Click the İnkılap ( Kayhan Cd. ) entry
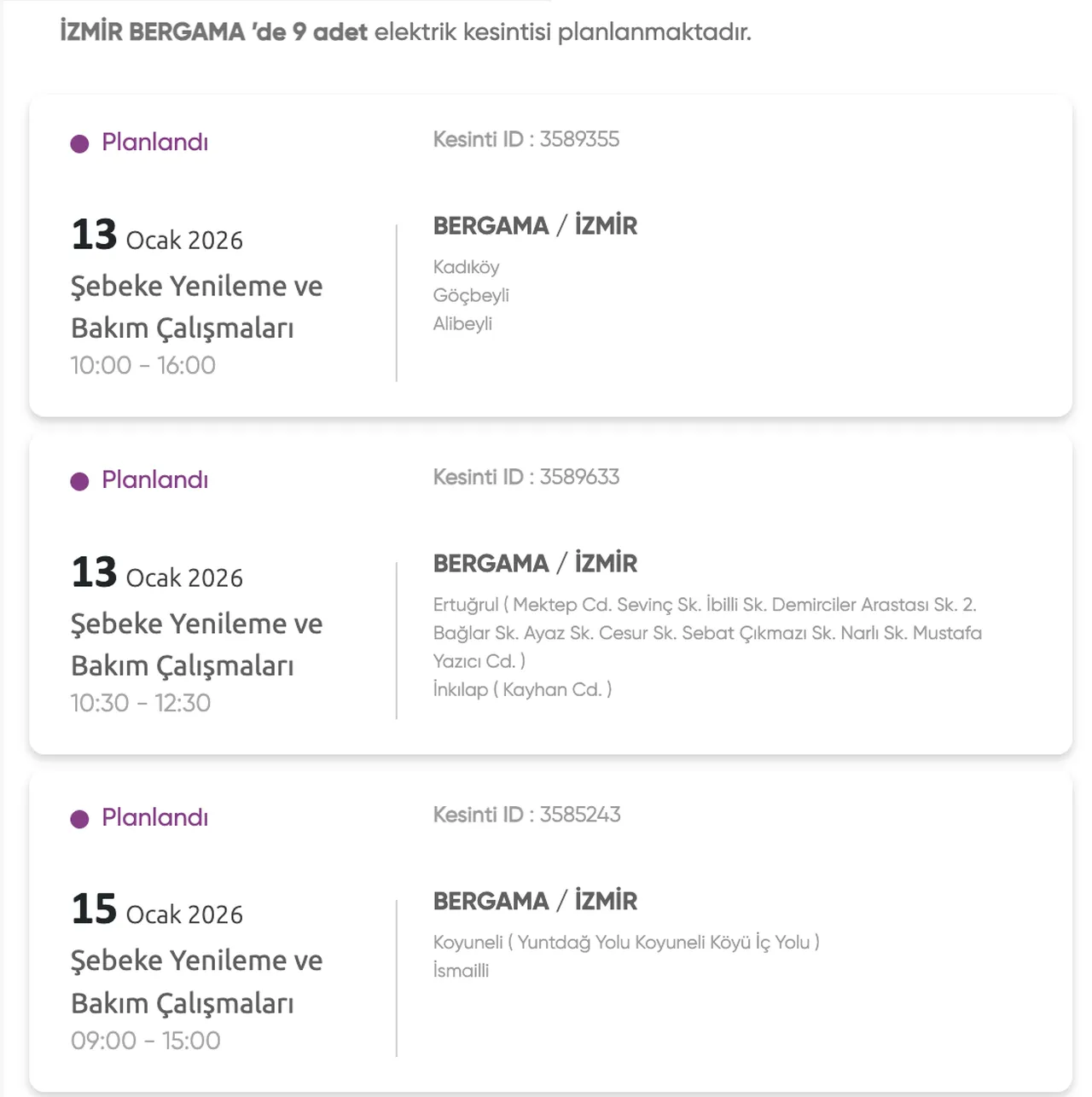This screenshot has height=1097, width=1092. tap(522, 689)
